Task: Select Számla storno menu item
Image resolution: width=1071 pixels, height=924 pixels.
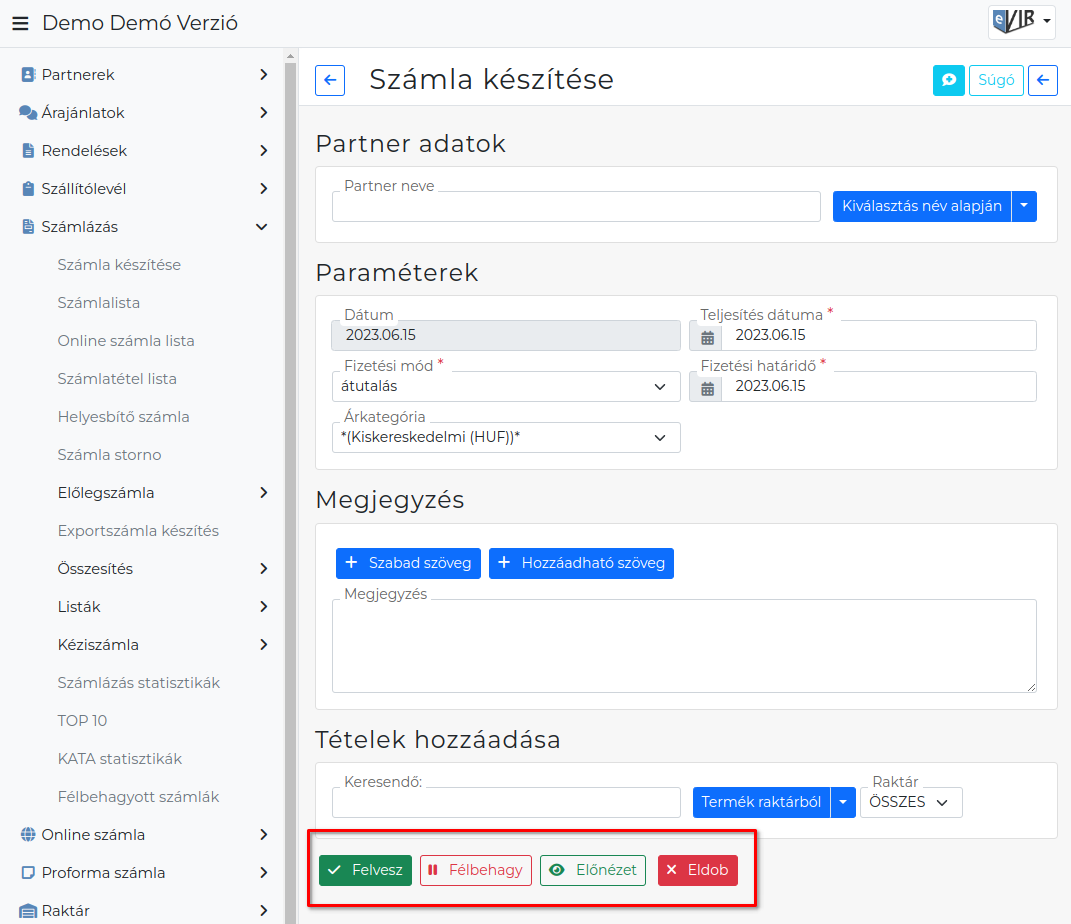Action: [x=109, y=455]
